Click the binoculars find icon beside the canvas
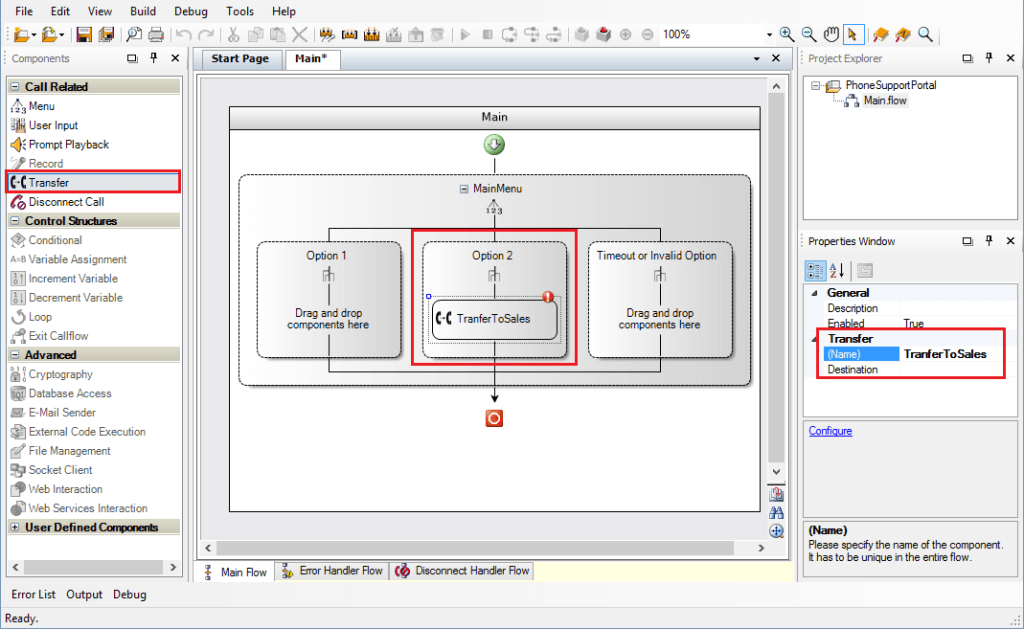 click(776, 513)
